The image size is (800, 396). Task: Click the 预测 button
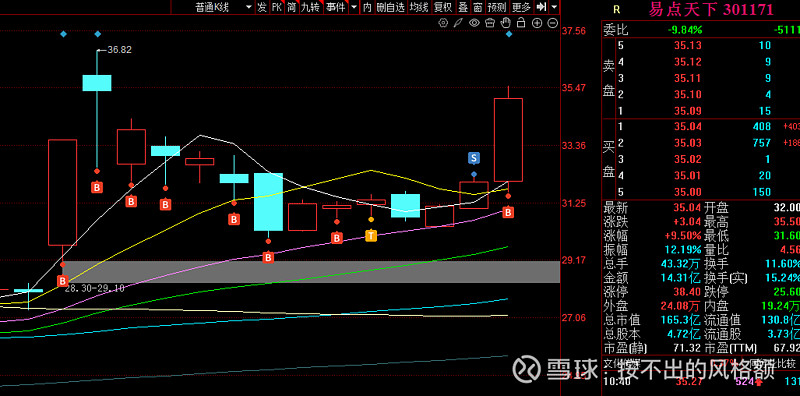[x=496, y=7]
